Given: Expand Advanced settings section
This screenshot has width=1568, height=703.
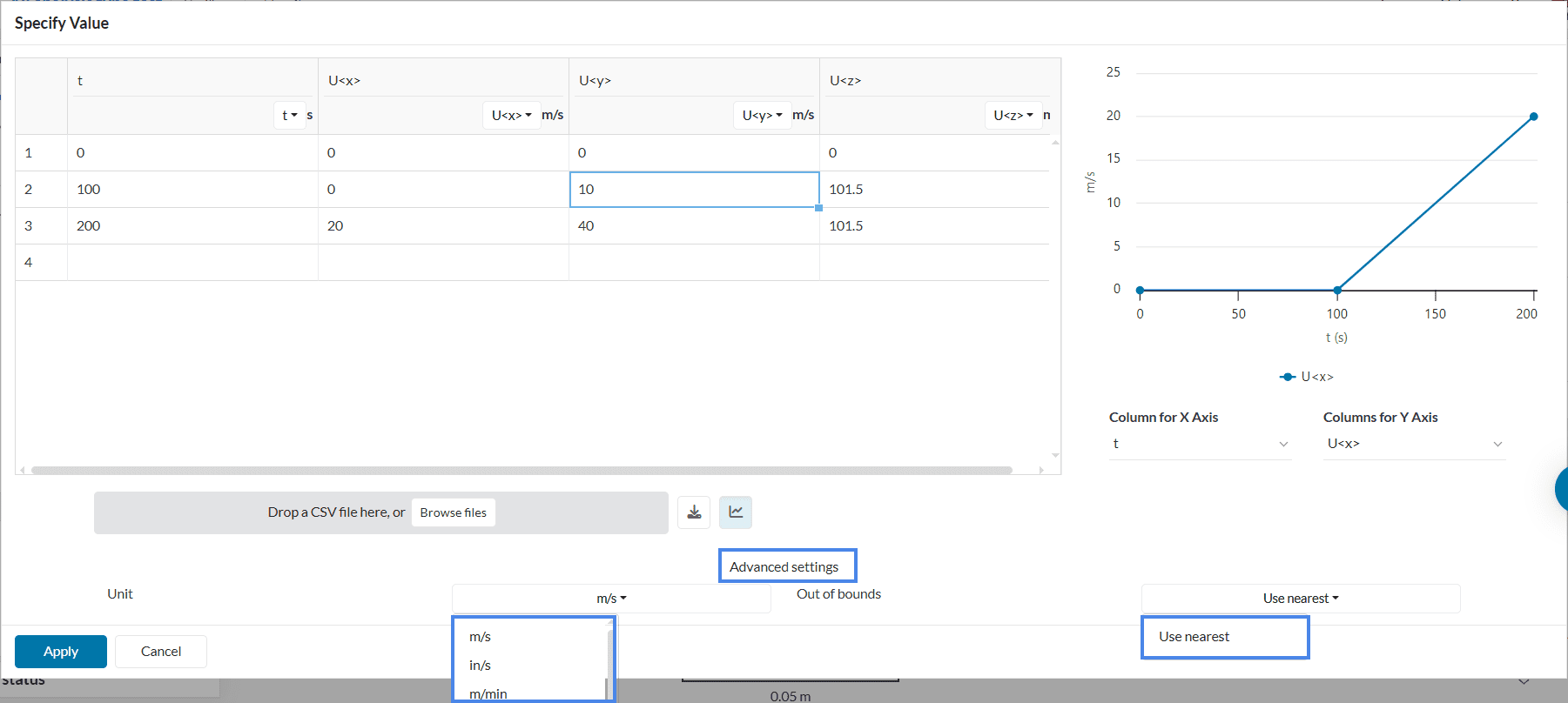Looking at the screenshot, I should click(784, 567).
